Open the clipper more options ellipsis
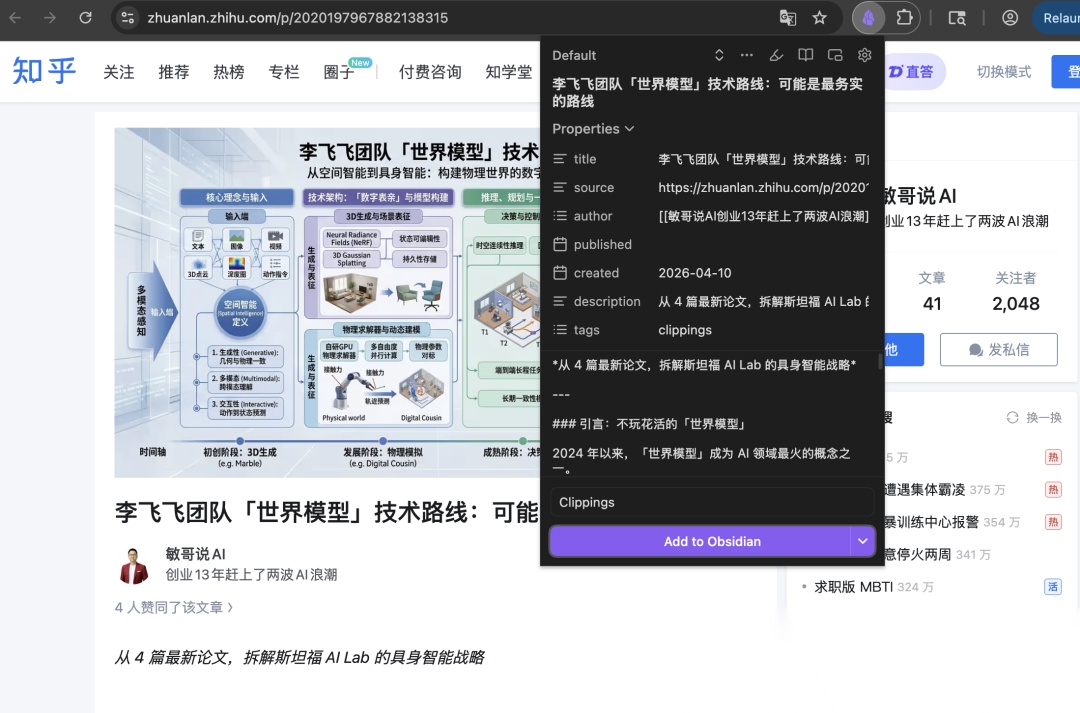This screenshot has width=1080, height=713. [x=747, y=55]
